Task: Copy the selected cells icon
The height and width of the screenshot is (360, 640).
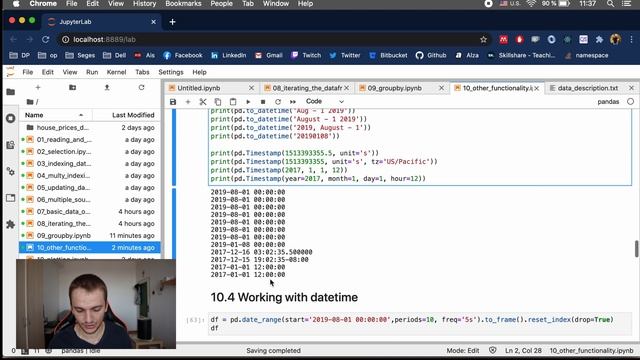Action: (218, 102)
